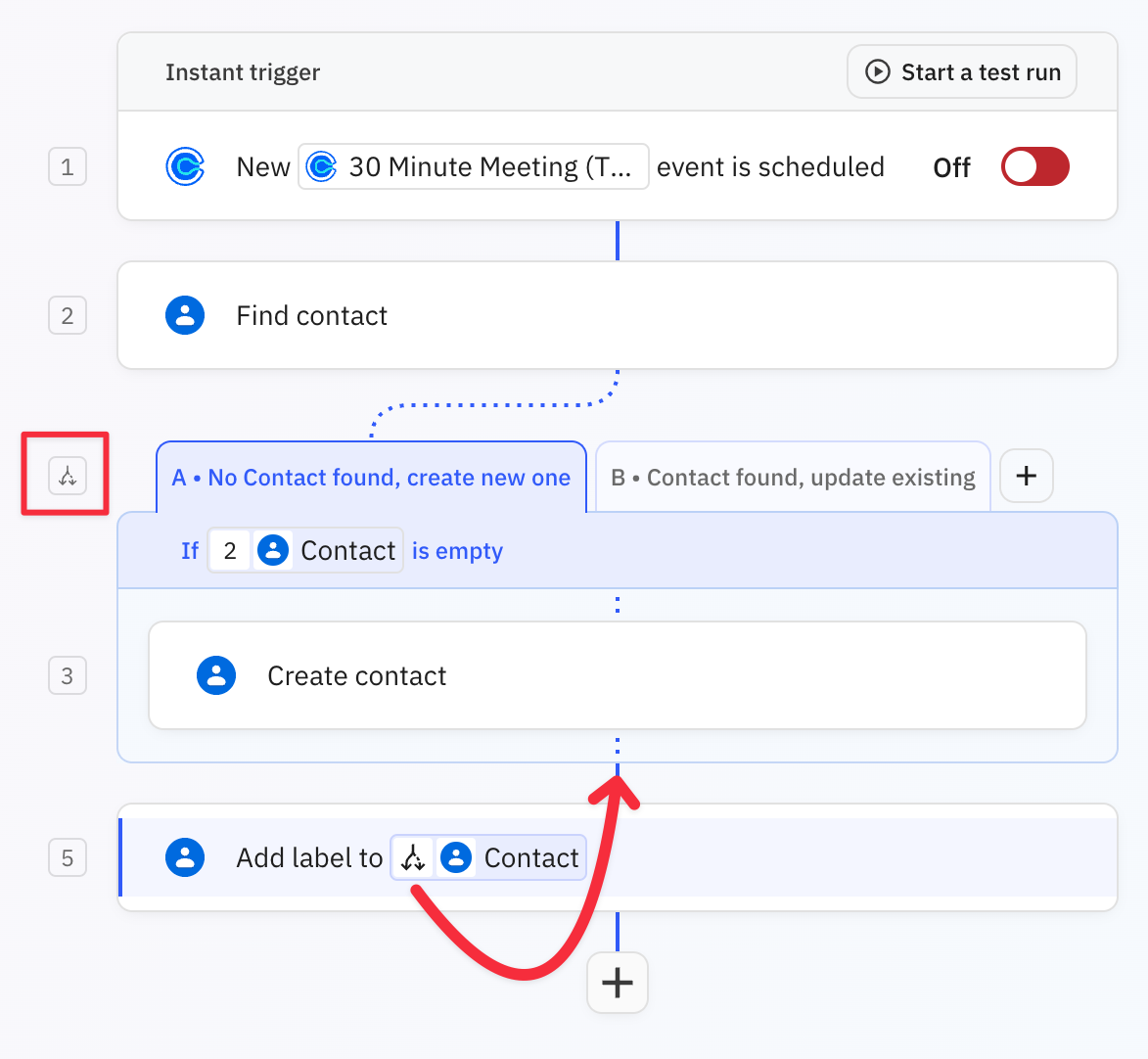Click the contact icon on the Find contact step
The image size is (1148, 1059).
click(x=185, y=315)
